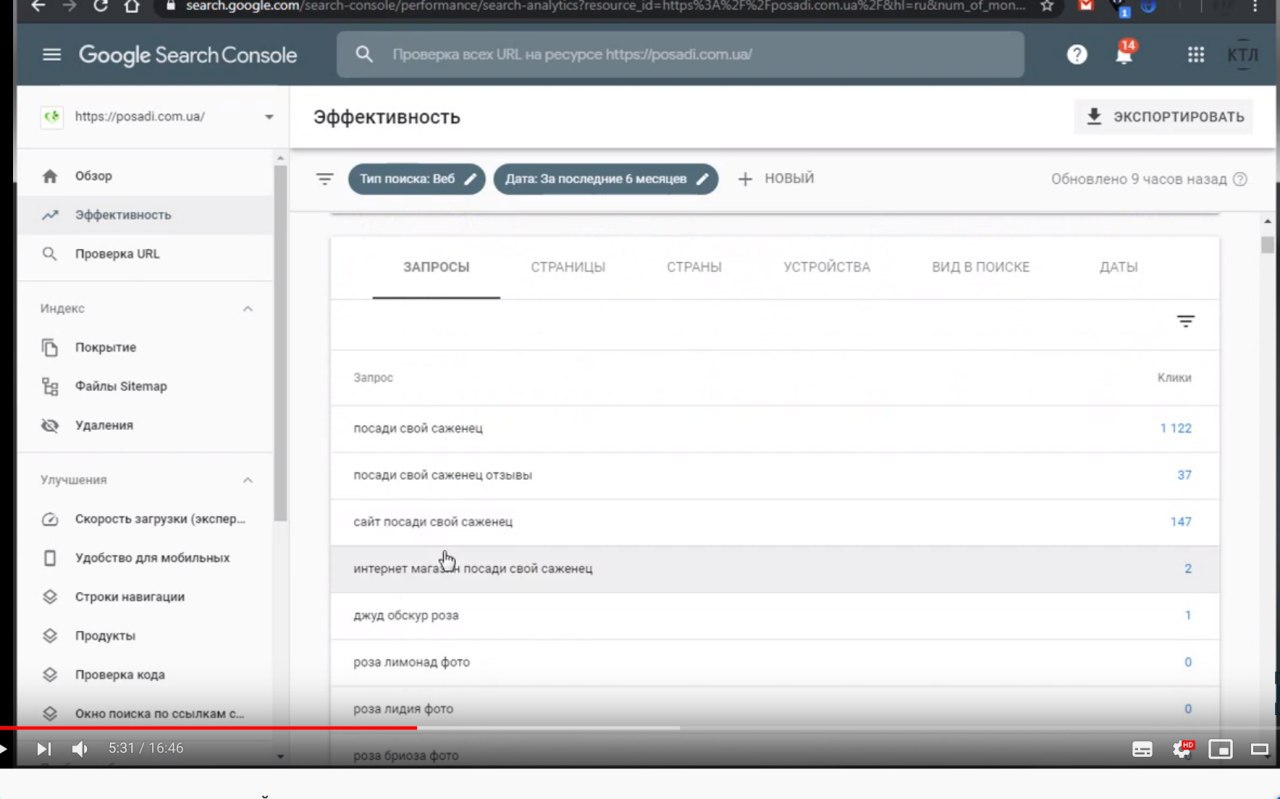The width and height of the screenshot is (1280, 799).
Task: Edit the search type chip pencil
Action: 471,179
